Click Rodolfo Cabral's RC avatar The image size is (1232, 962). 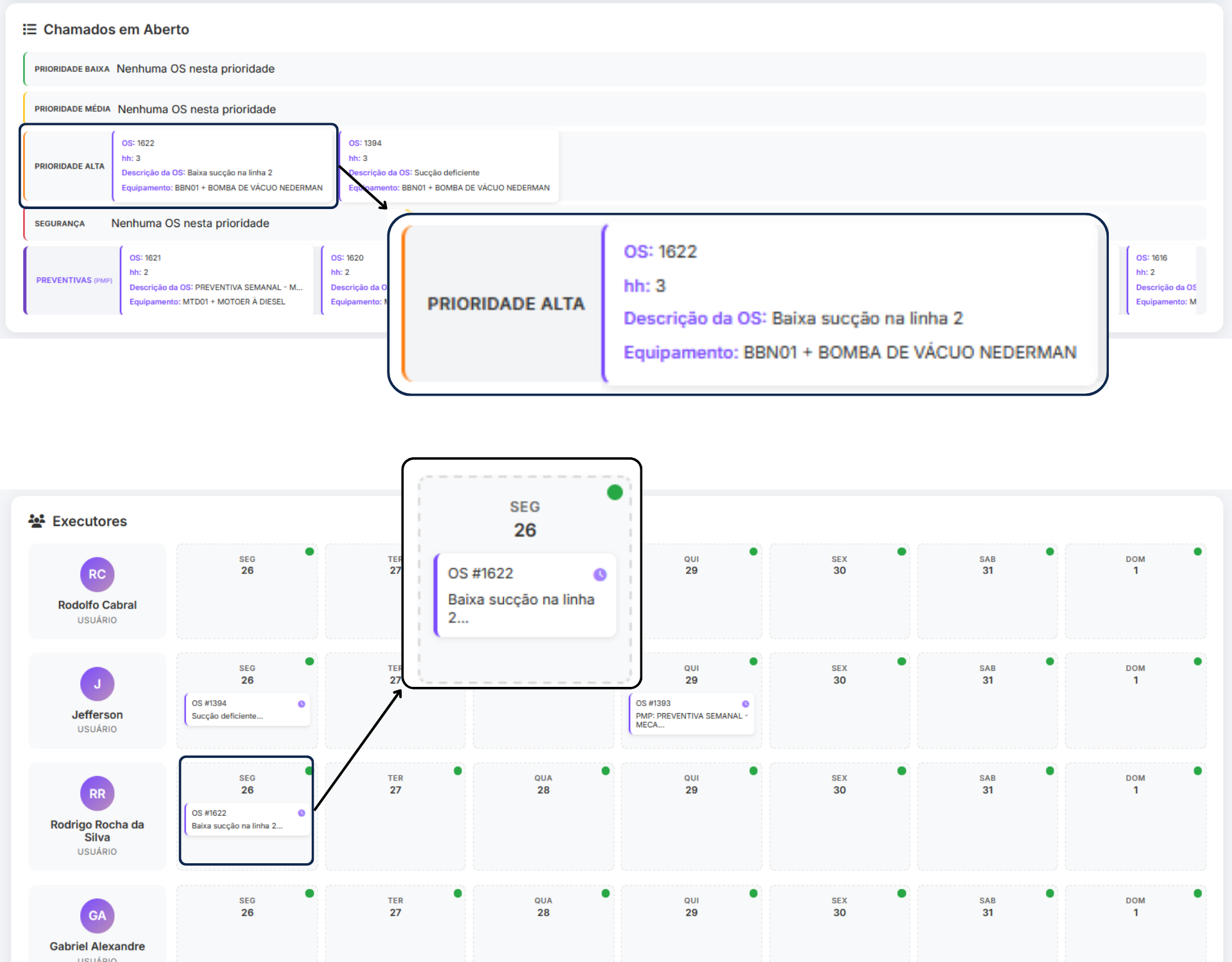(97, 575)
